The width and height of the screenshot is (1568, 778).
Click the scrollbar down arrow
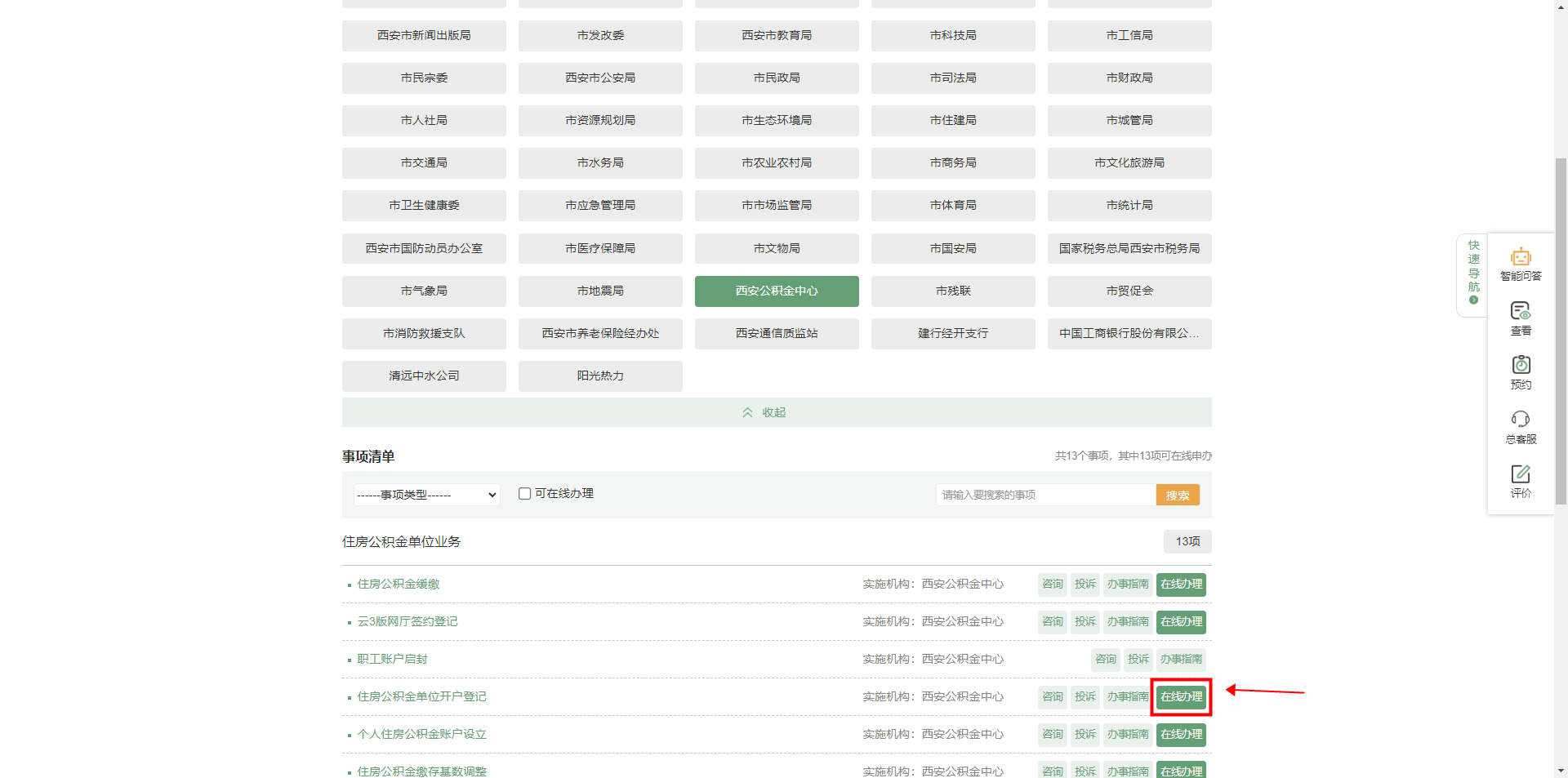click(x=1561, y=771)
